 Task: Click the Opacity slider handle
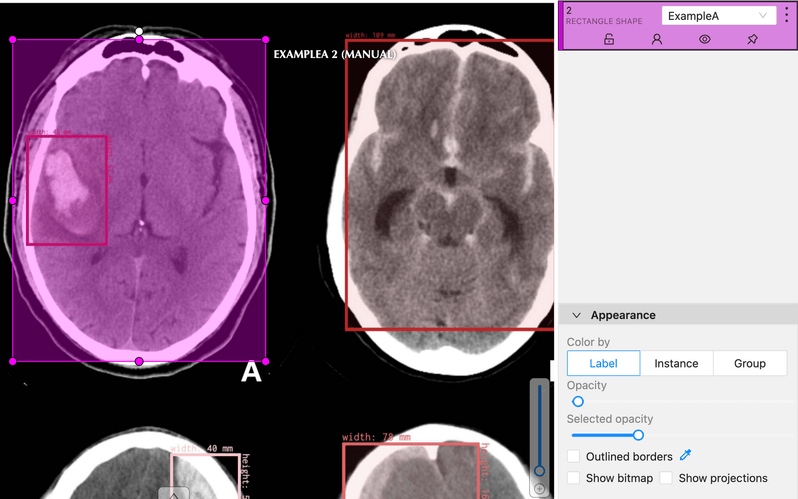coord(578,402)
